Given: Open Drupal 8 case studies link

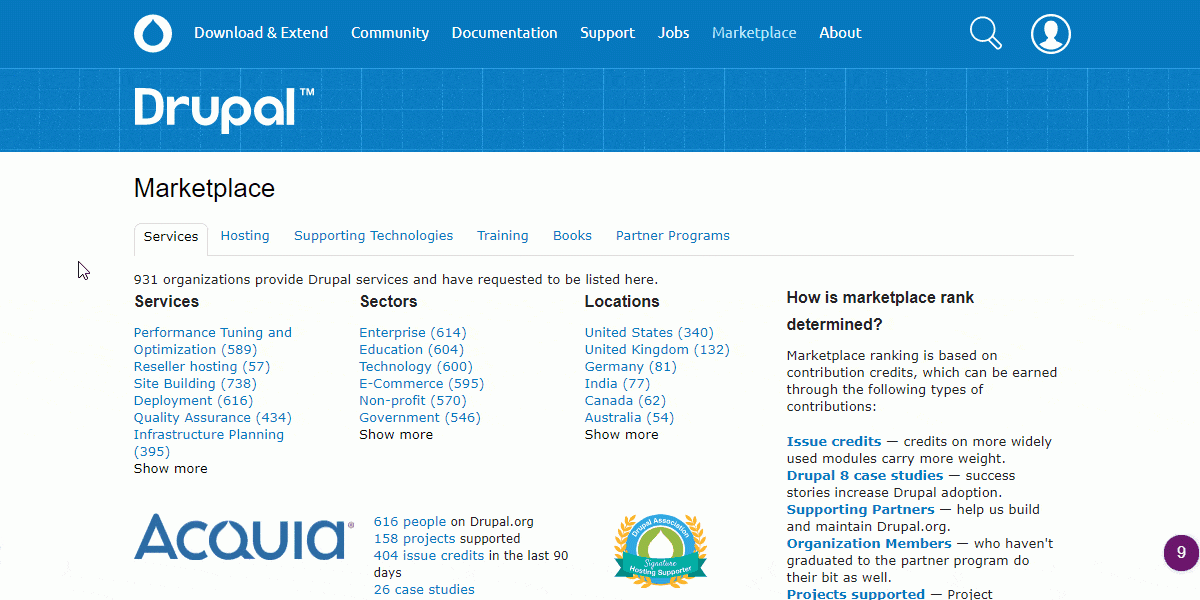Looking at the screenshot, I should (865, 476).
